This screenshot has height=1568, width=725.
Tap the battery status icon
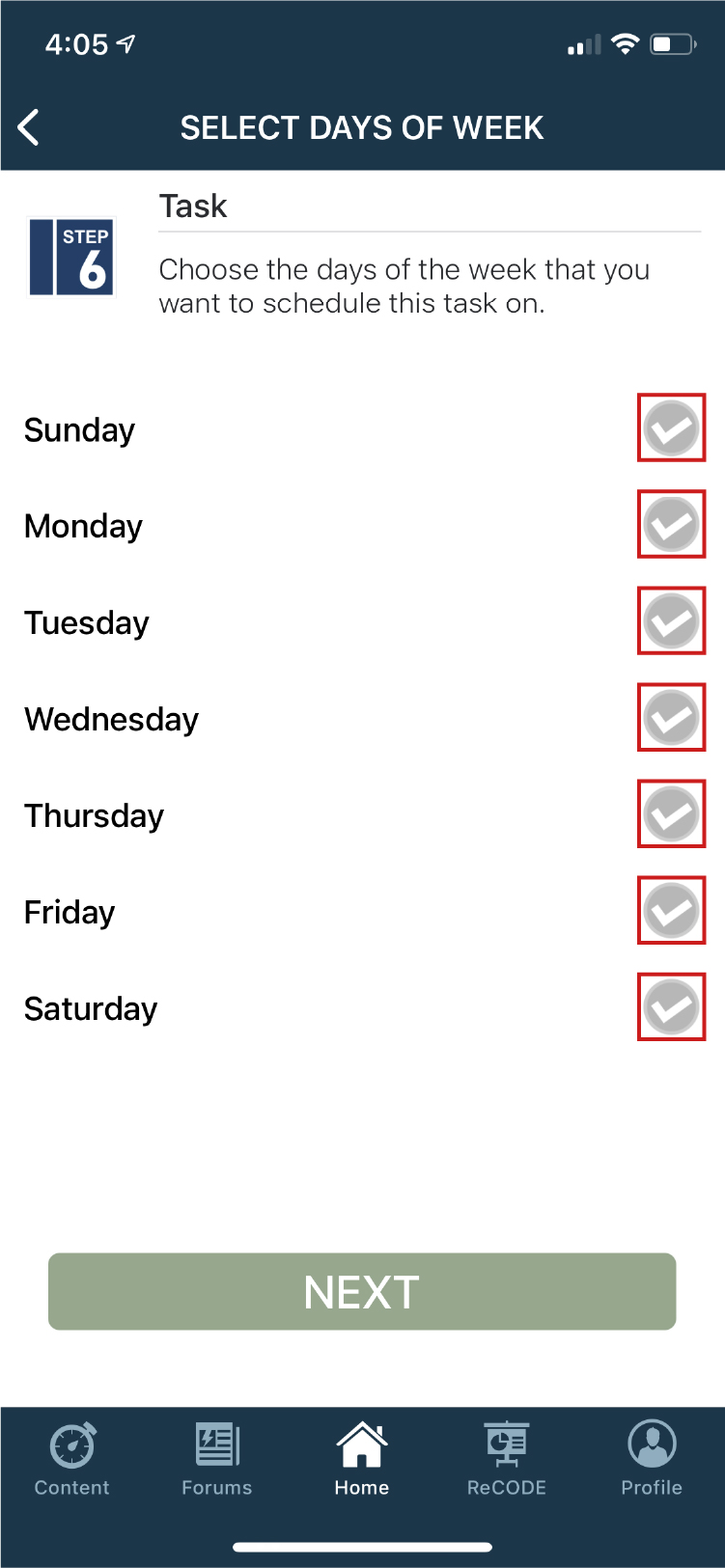673,44
